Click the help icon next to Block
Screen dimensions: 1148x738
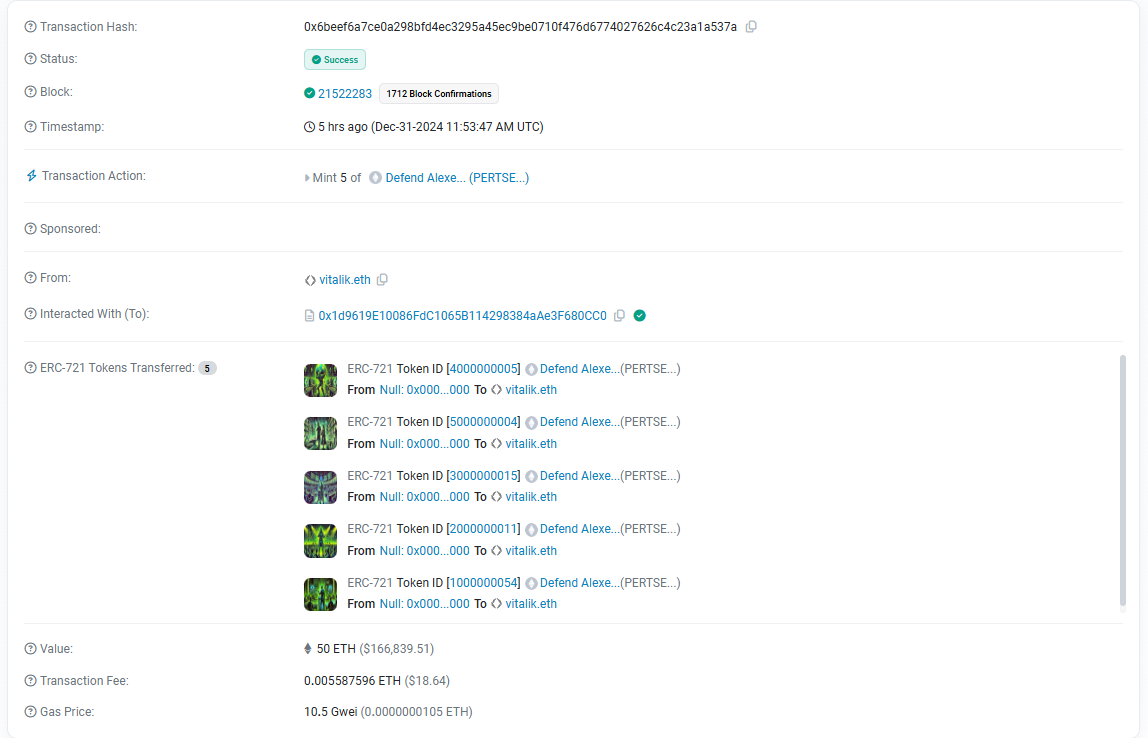[30, 92]
